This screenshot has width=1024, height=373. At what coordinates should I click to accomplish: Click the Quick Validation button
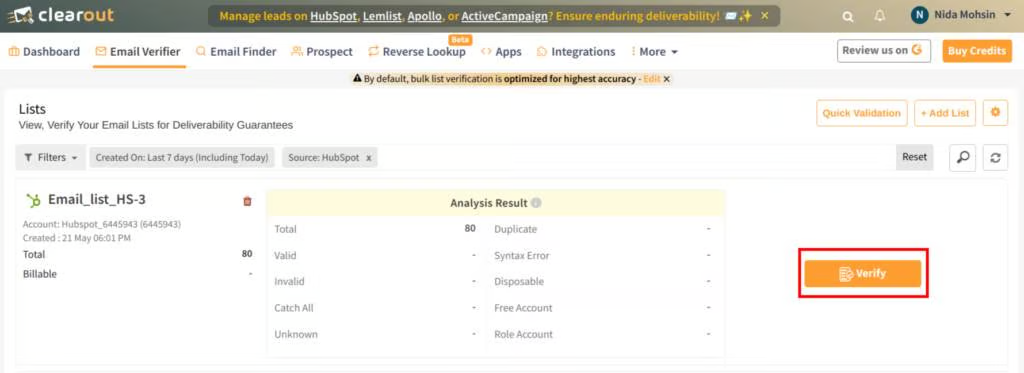[861, 113]
